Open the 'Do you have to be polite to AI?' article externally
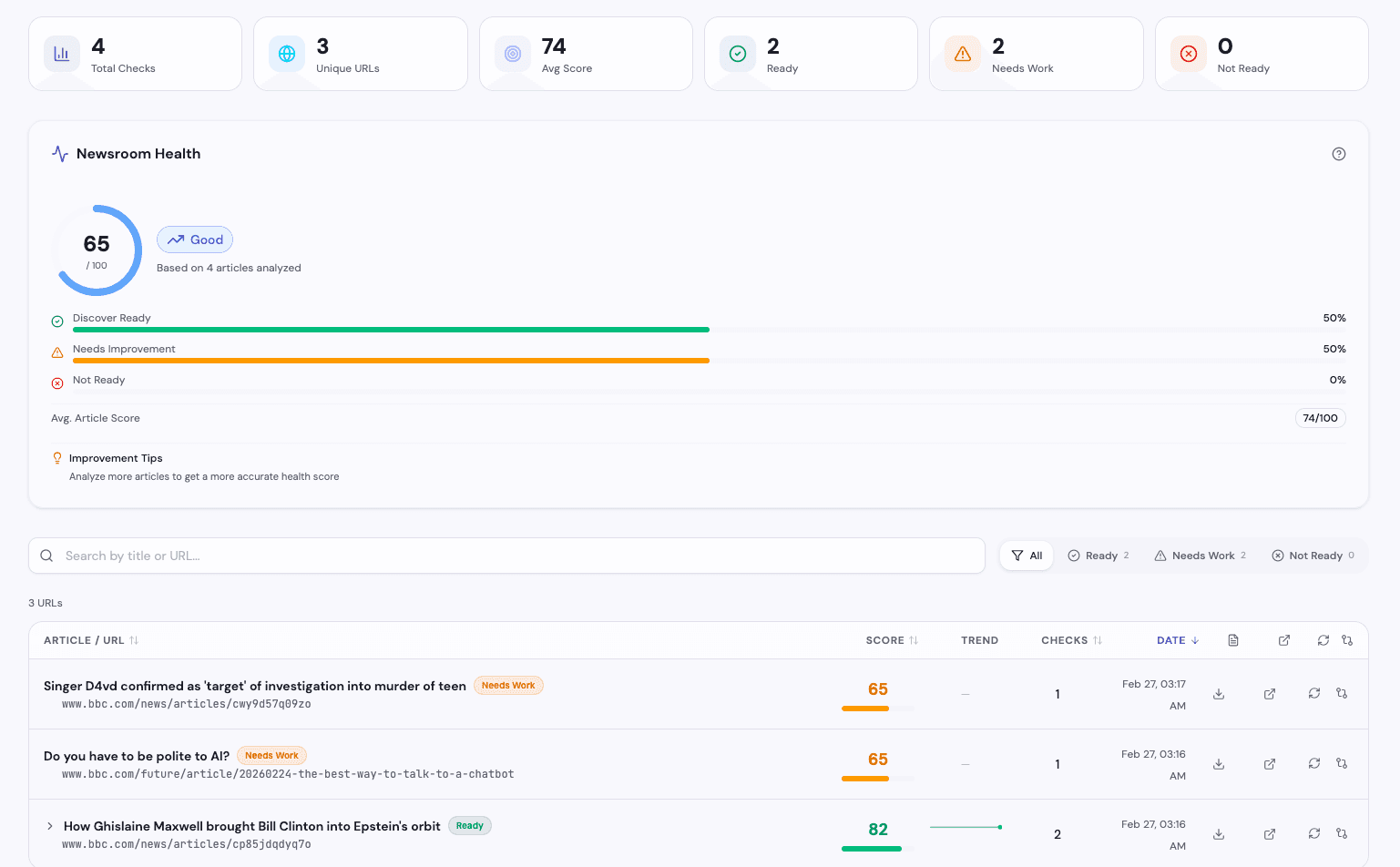Viewport: 1400px width, 867px height. (1269, 764)
